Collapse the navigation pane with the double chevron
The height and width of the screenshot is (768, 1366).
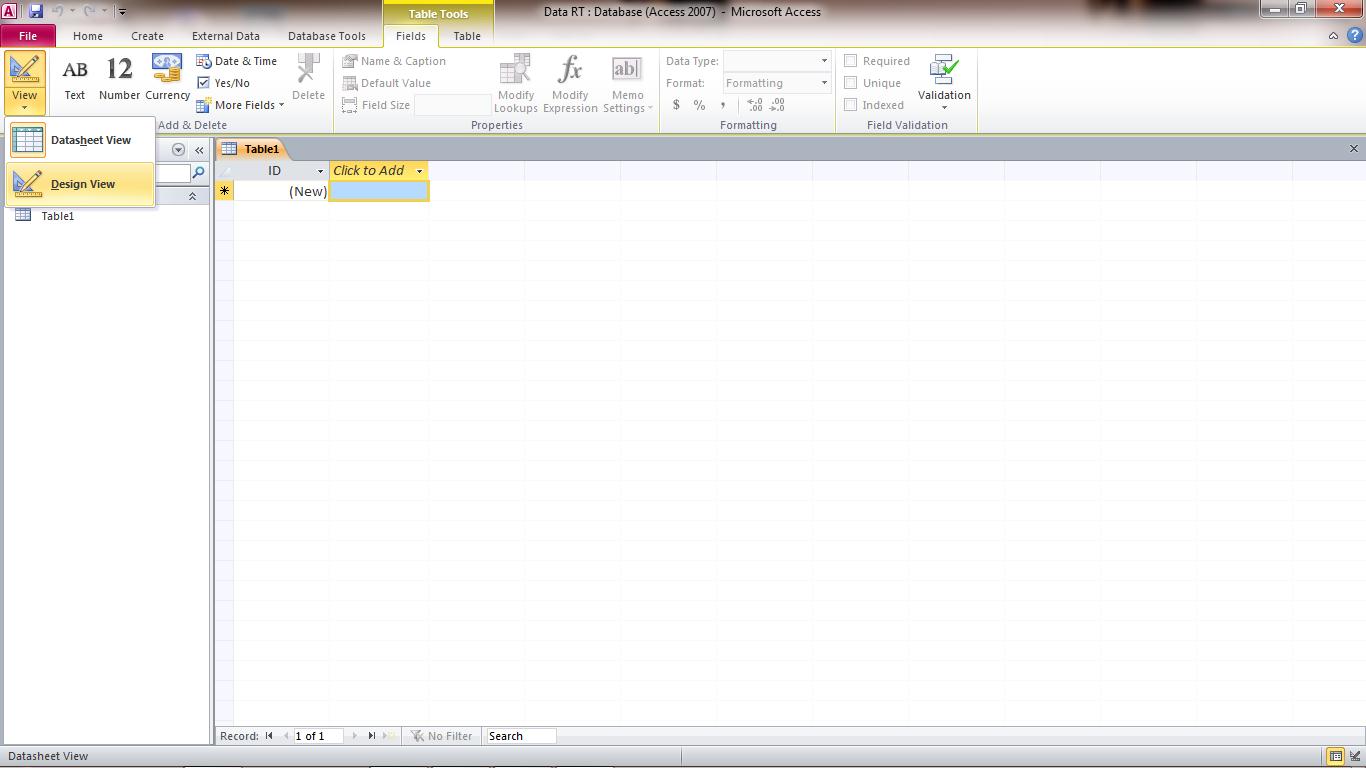(199, 150)
